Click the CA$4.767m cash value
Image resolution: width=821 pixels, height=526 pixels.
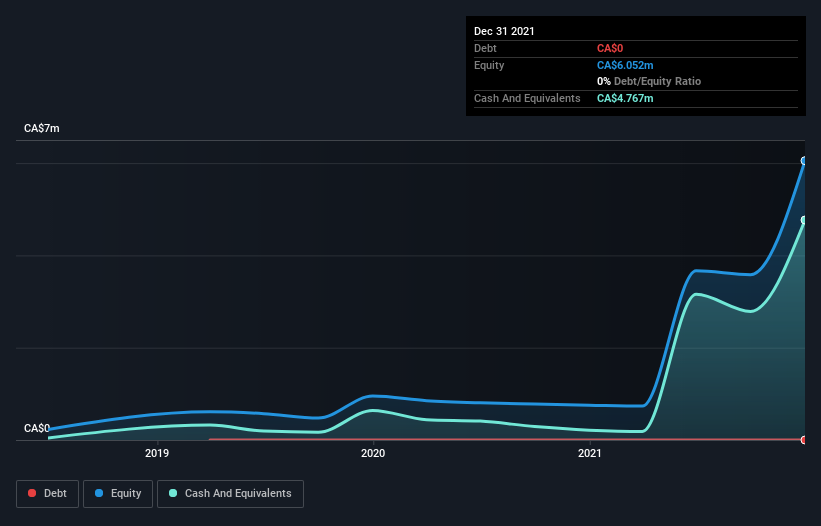coord(625,98)
